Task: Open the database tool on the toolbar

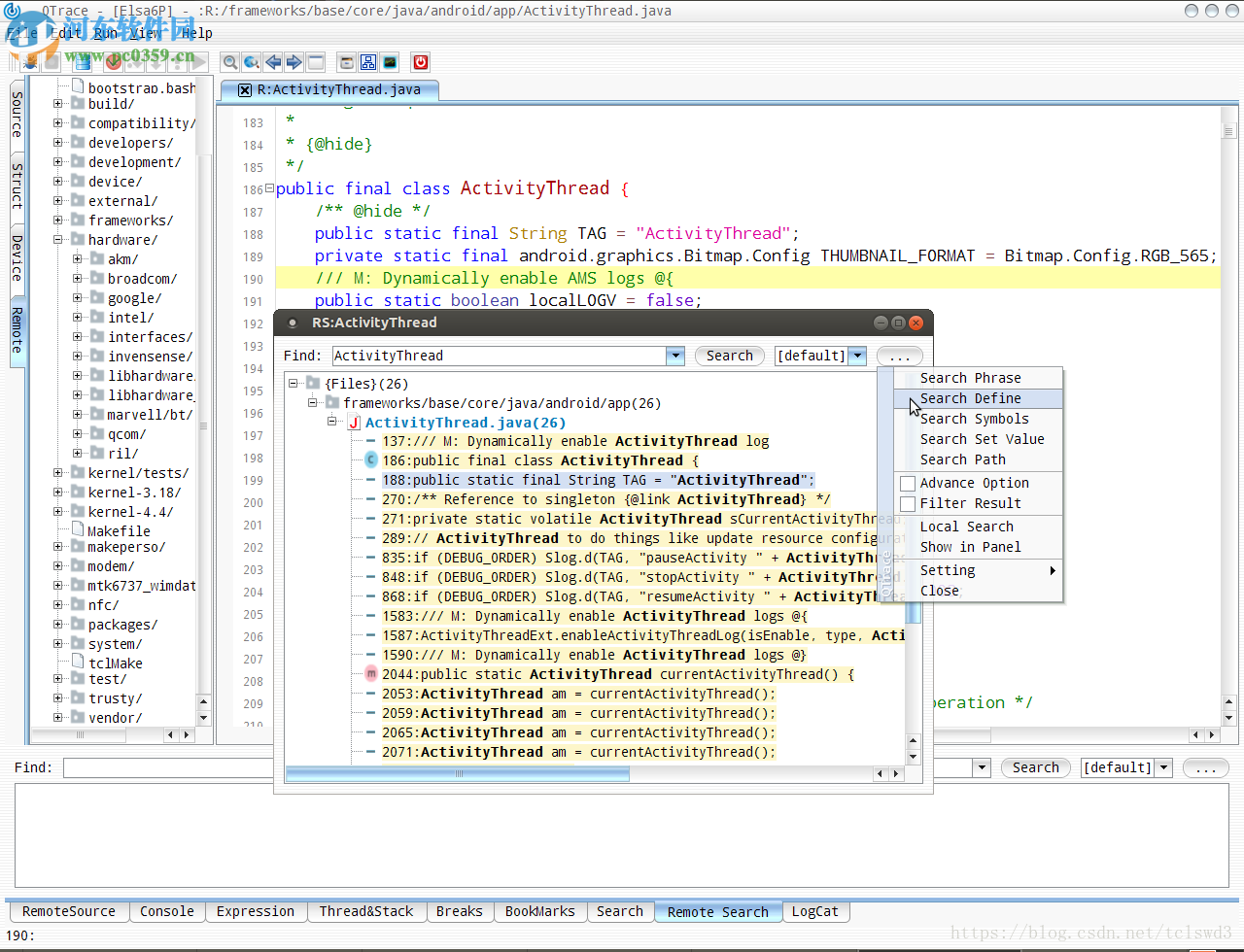Action: coord(82,62)
